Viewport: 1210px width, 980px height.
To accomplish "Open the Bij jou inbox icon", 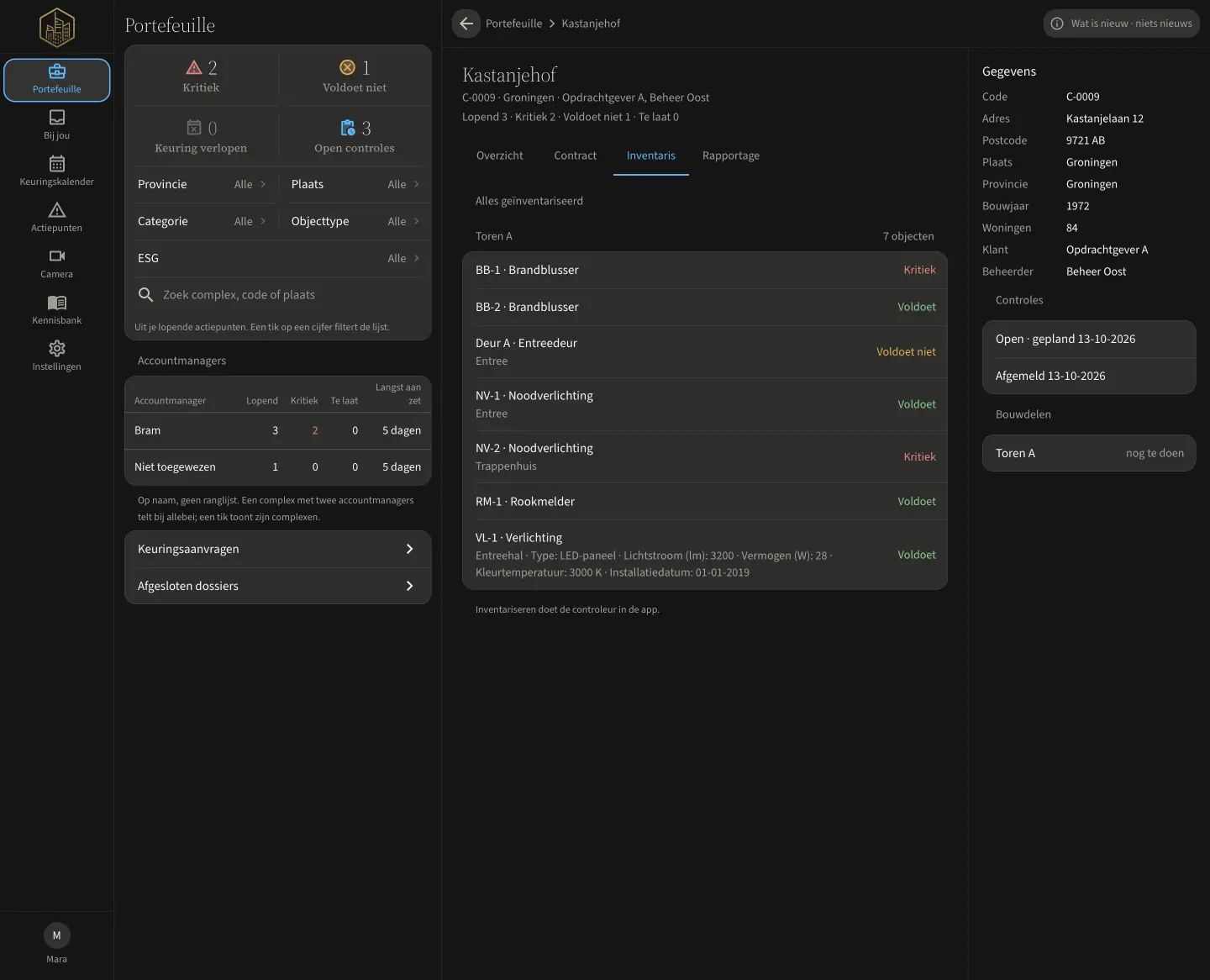I will [x=57, y=117].
